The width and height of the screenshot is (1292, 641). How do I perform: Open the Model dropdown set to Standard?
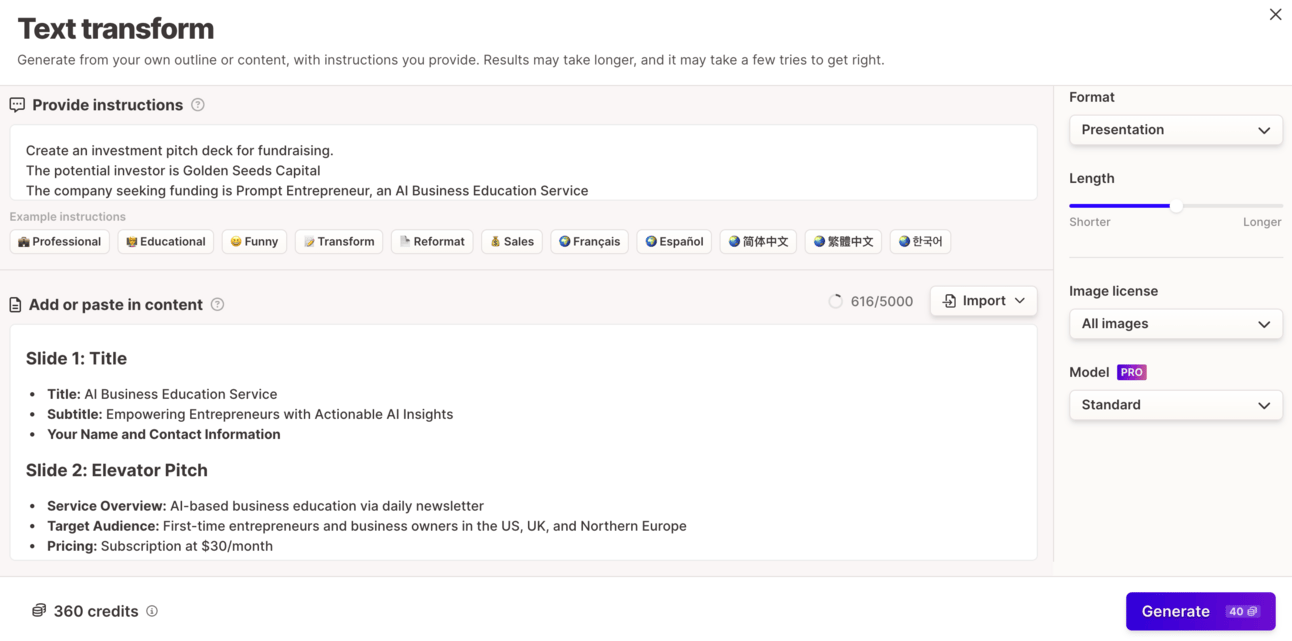coord(1175,405)
